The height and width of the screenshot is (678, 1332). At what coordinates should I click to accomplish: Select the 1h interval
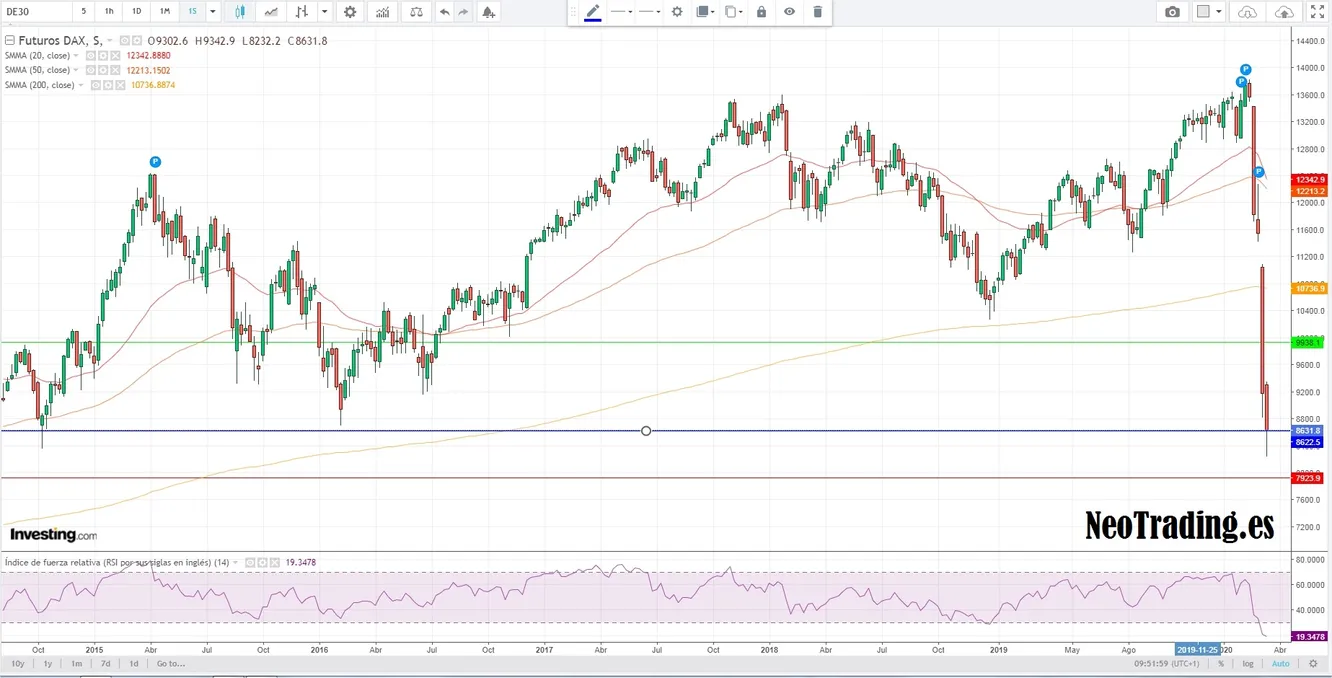click(x=109, y=12)
